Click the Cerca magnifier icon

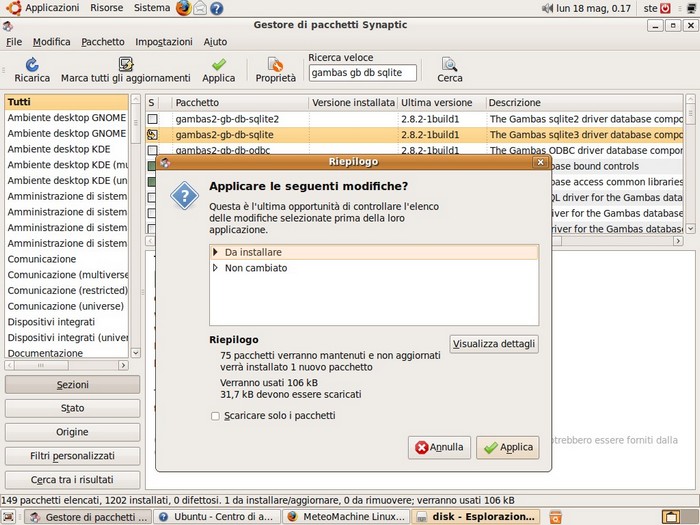pos(450,64)
